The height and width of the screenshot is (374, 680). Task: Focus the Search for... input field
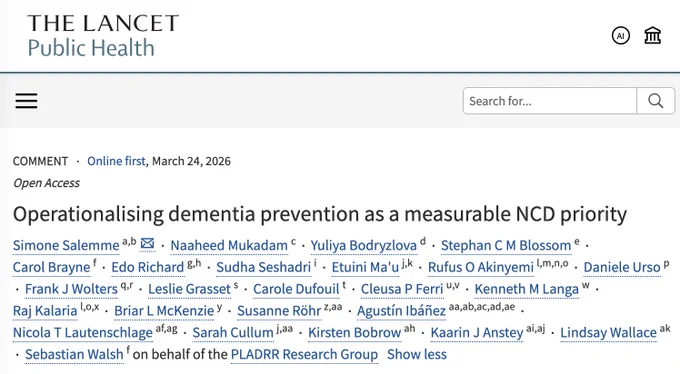pos(550,101)
